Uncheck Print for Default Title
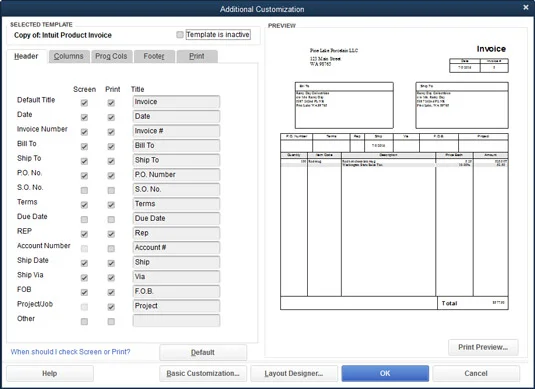This screenshot has width=535, height=389. (x=111, y=103)
